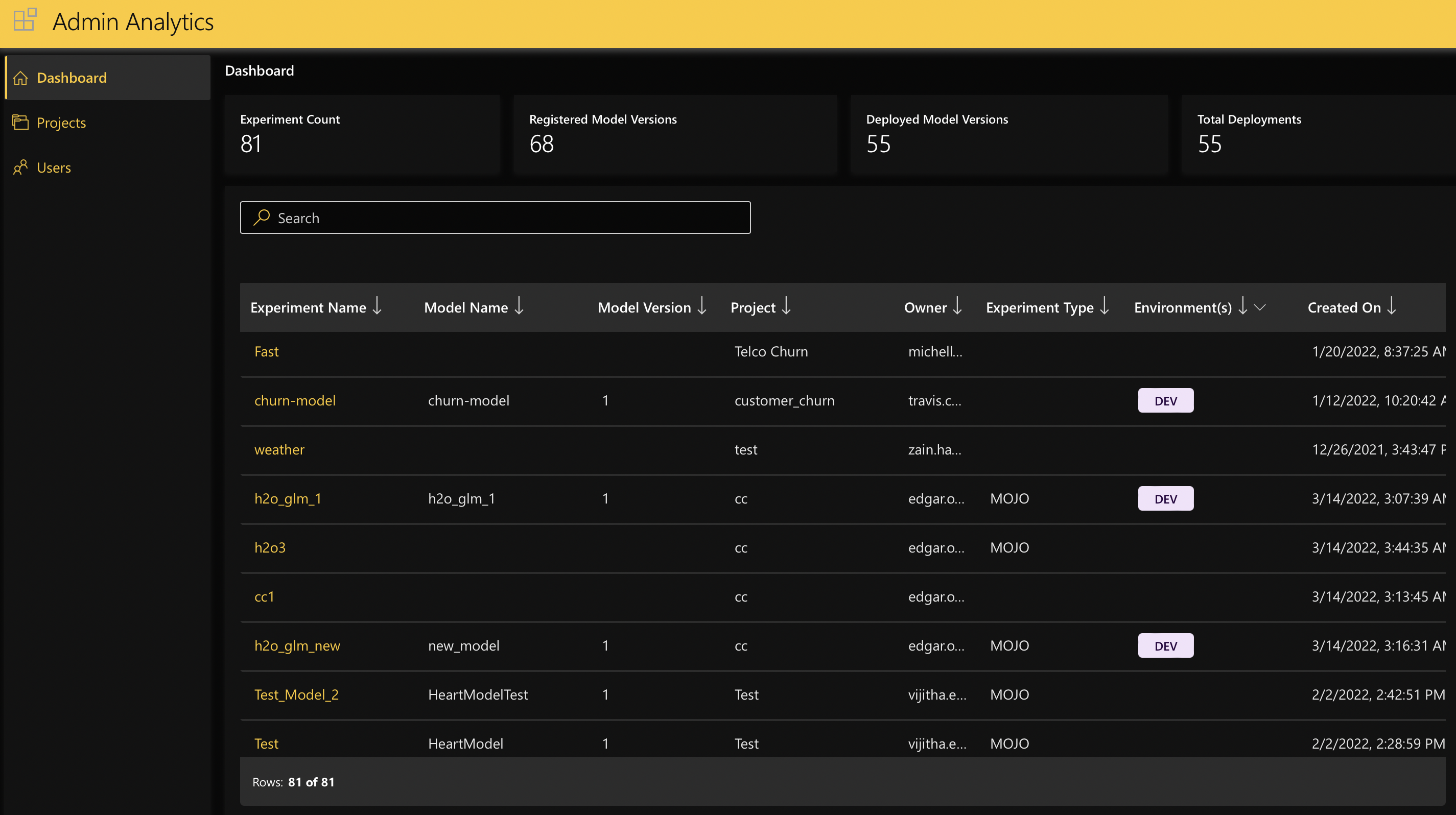This screenshot has width=1456, height=815.
Task: Click the DEV badge on churn-model row
Action: pyautogui.click(x=1165, y=400)
